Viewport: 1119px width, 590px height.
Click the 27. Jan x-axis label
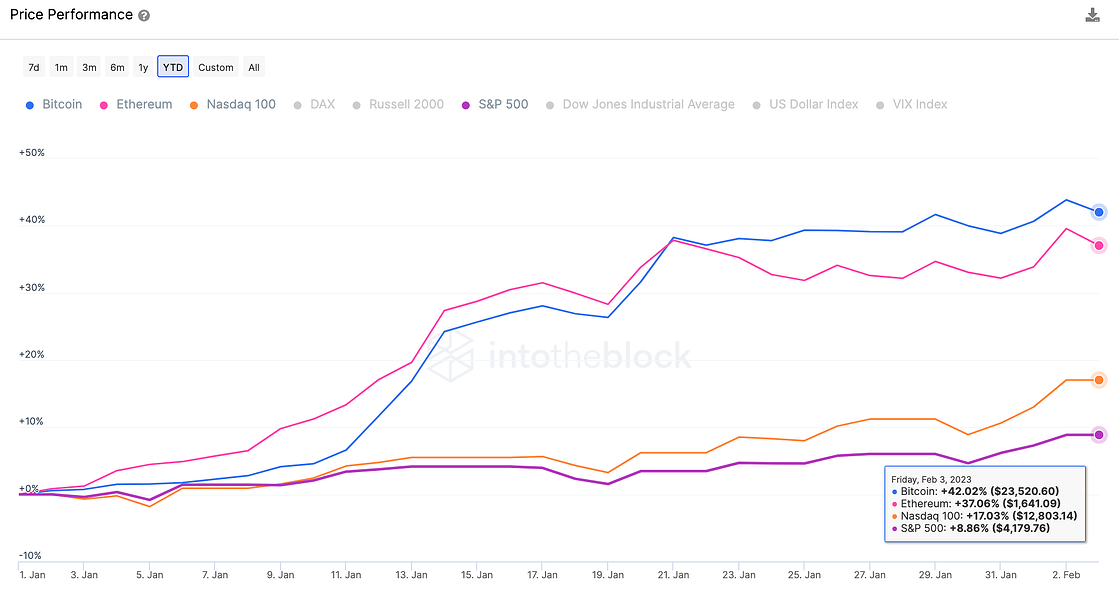tap(870, 574)
